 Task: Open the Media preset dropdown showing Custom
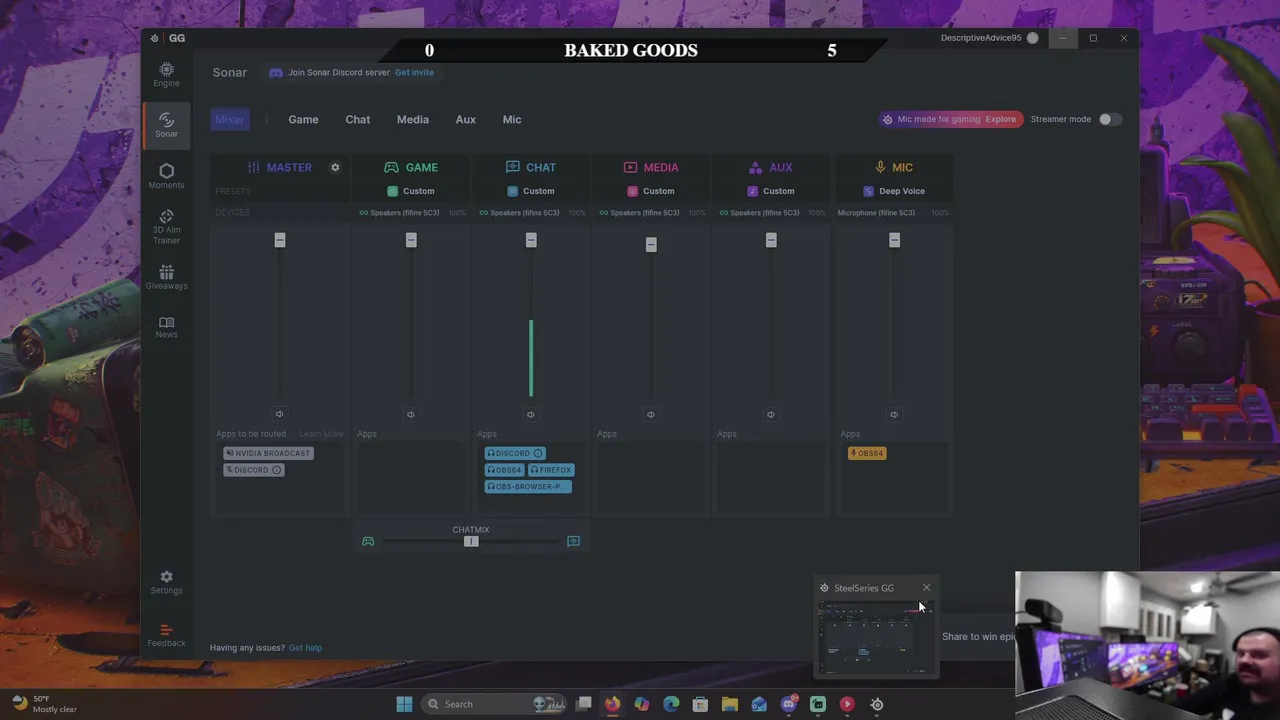(651, 191)
